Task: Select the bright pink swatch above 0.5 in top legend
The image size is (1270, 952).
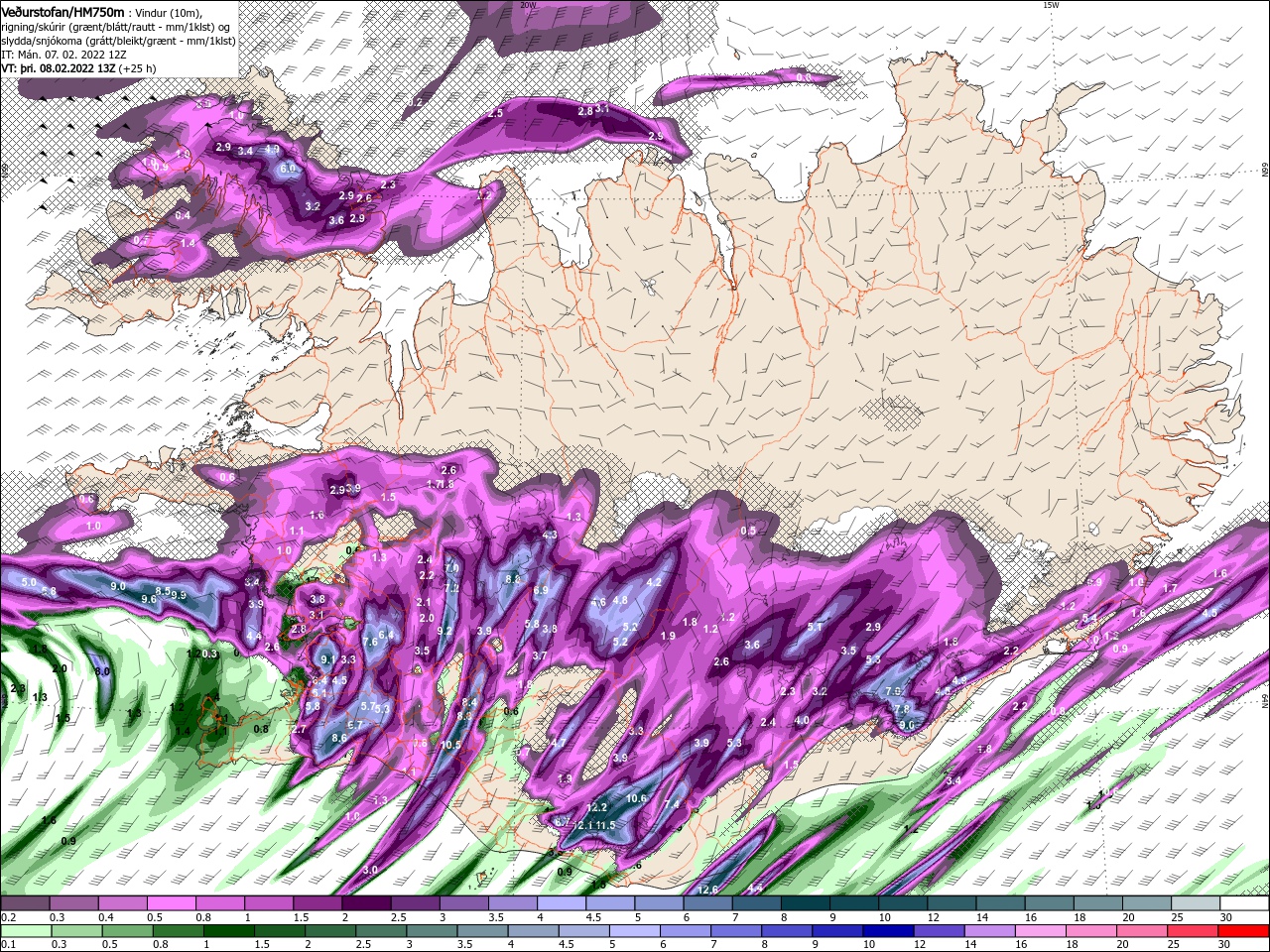Action: click(171, 903)
